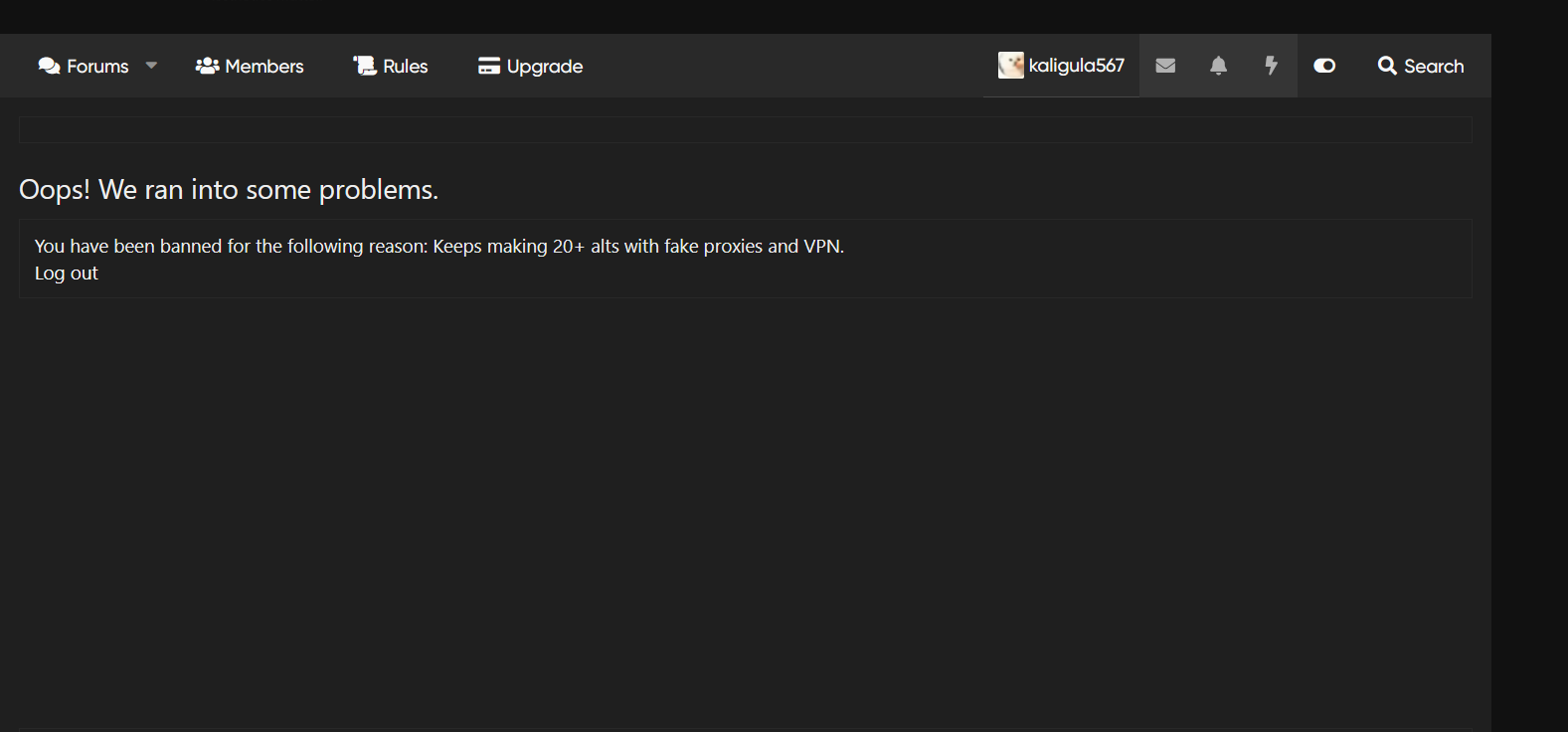1568x732 pixels.
Task: Click the magnifying glass search icon
Action: 1387,66
